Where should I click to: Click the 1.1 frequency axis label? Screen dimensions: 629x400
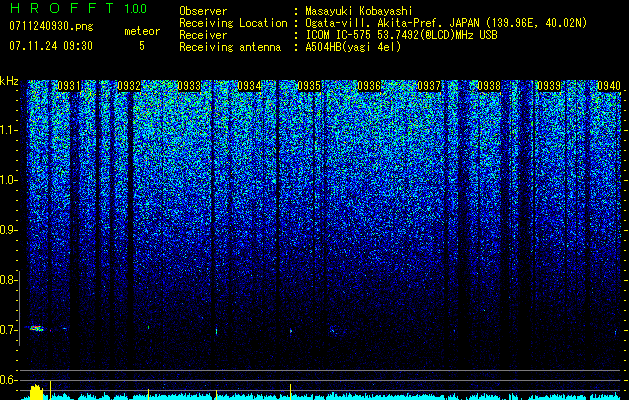coord(8,130)
